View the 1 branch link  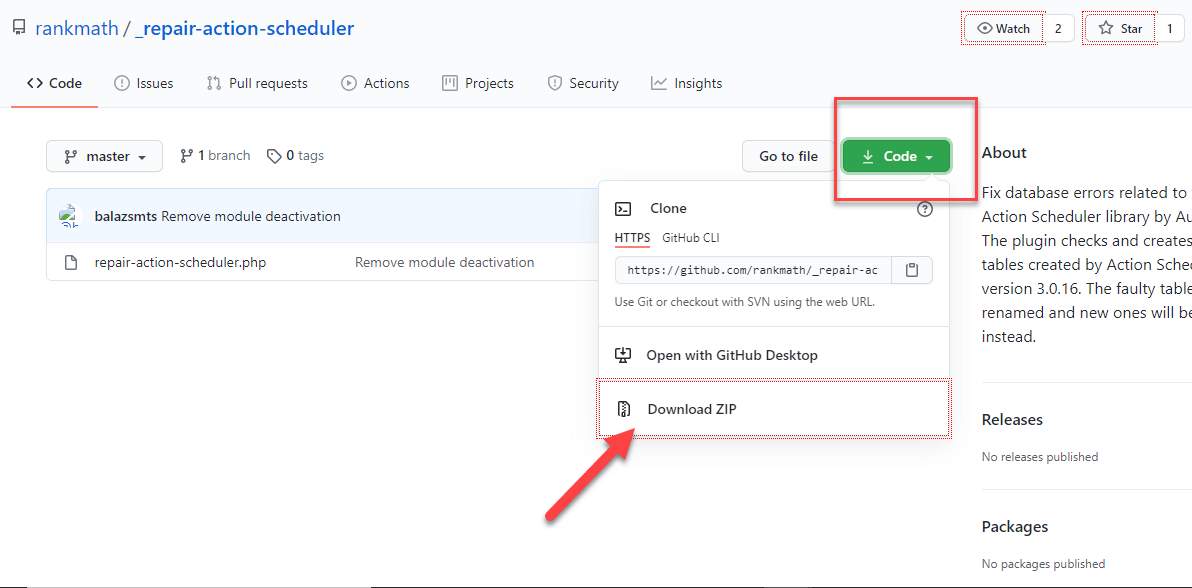click(x=215, y=156)
